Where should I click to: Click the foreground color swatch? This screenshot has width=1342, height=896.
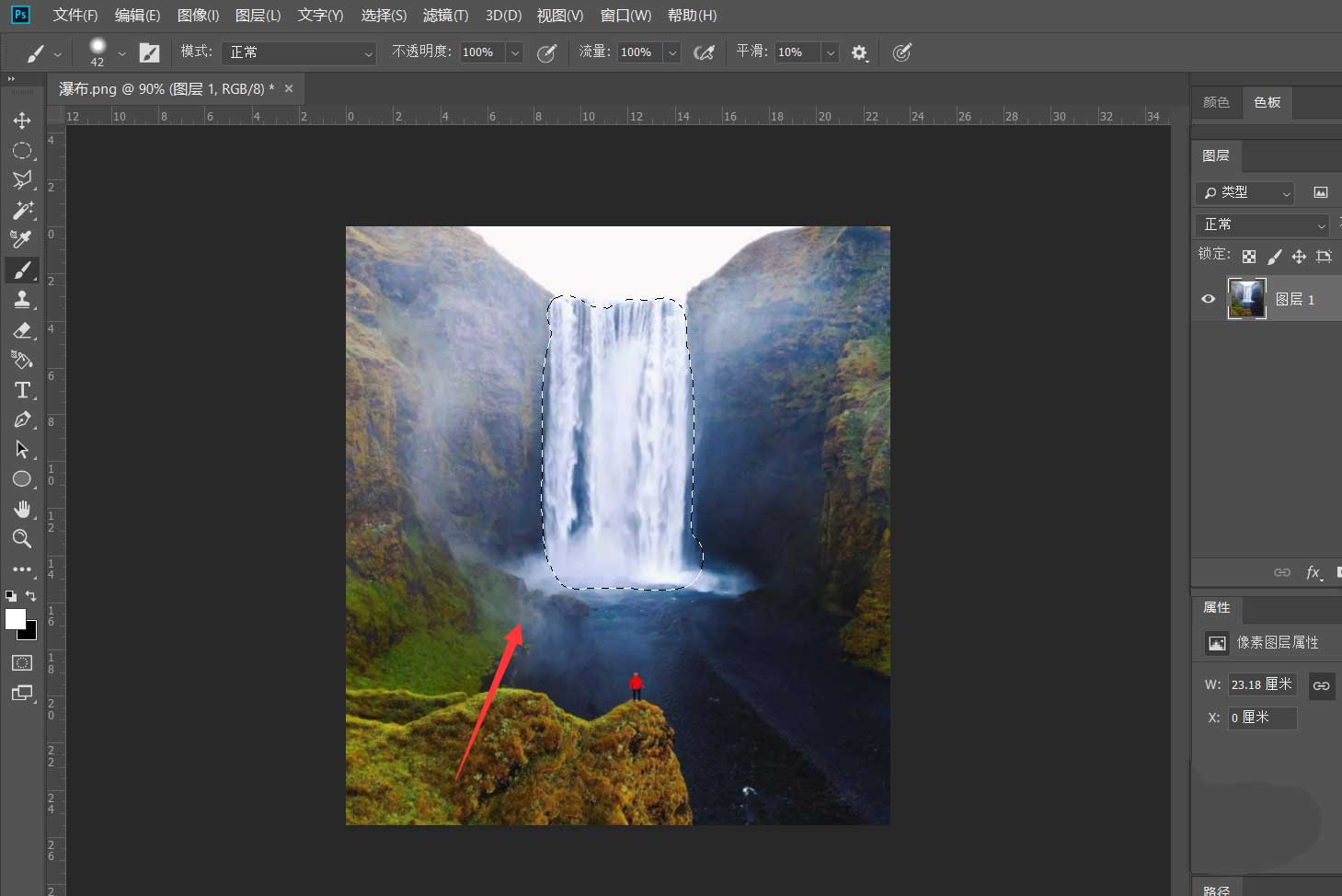[15, 619]
